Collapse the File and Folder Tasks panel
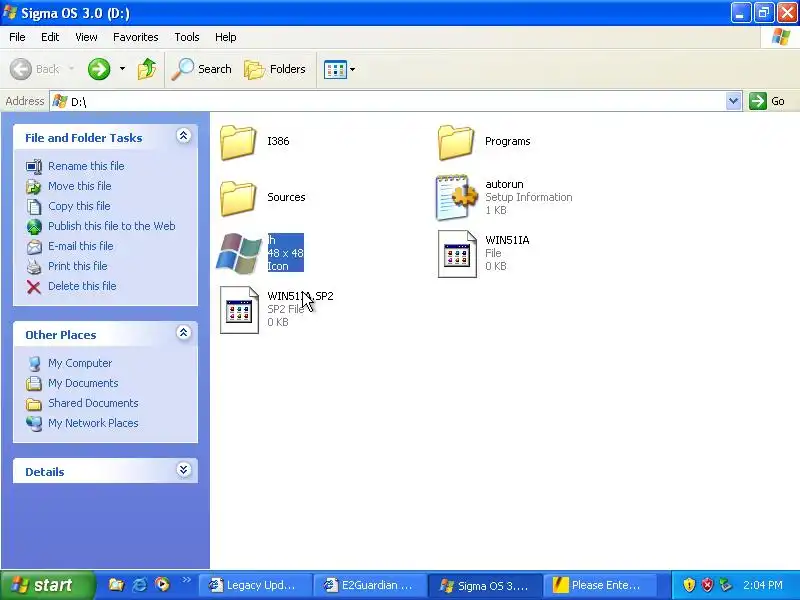Screen dimensions: 800x600 pos(184,136)
